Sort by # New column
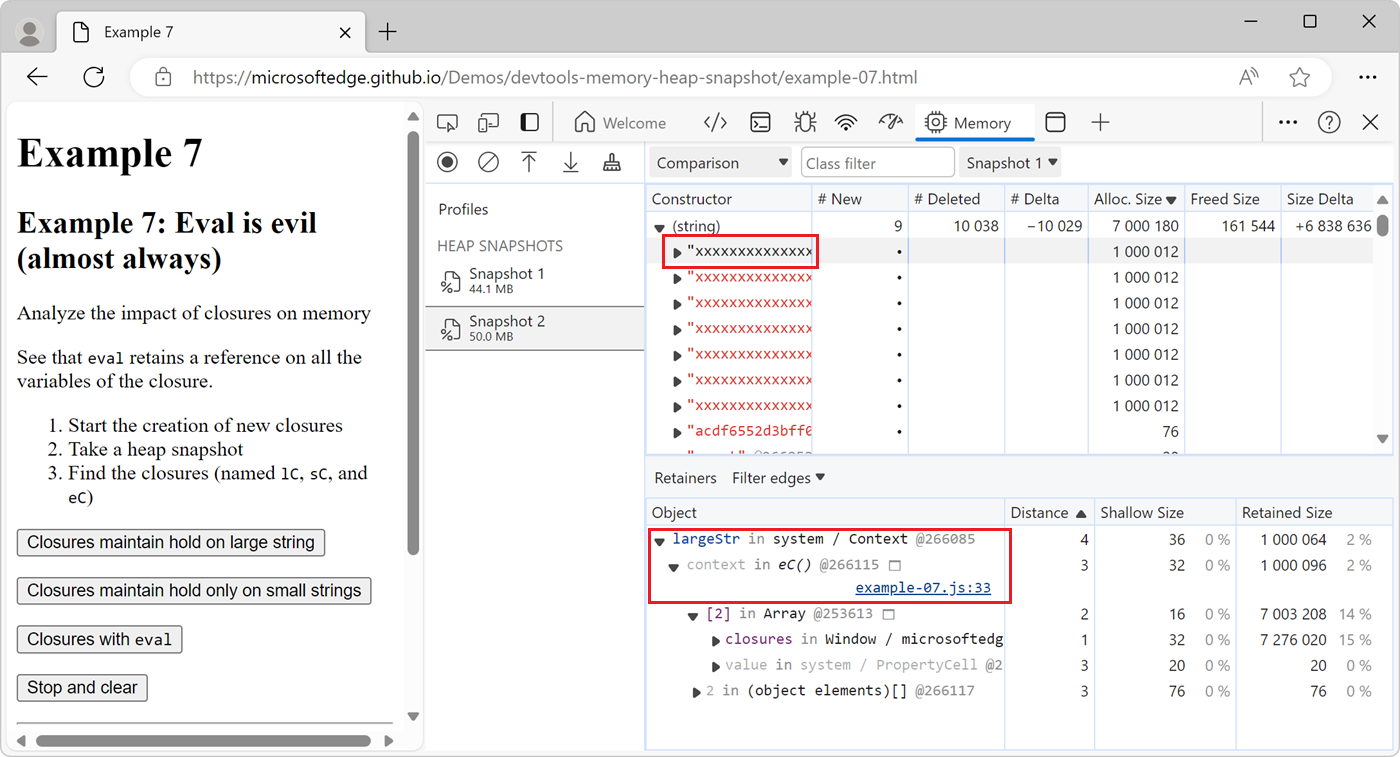The width and height of the screenshot is (1400, 757). click(860, 199)
